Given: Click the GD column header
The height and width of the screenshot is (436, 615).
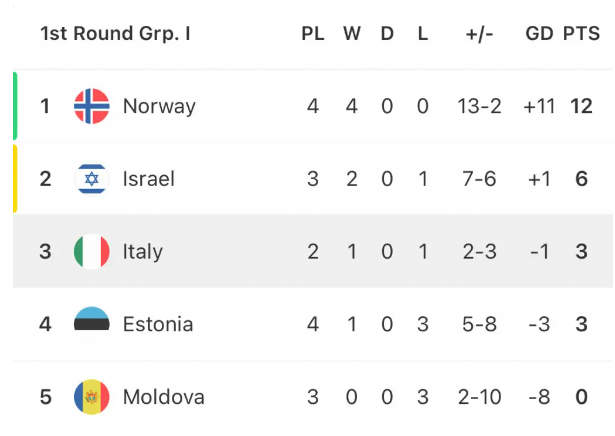Looking at the screenshot, I should [539, 33].
